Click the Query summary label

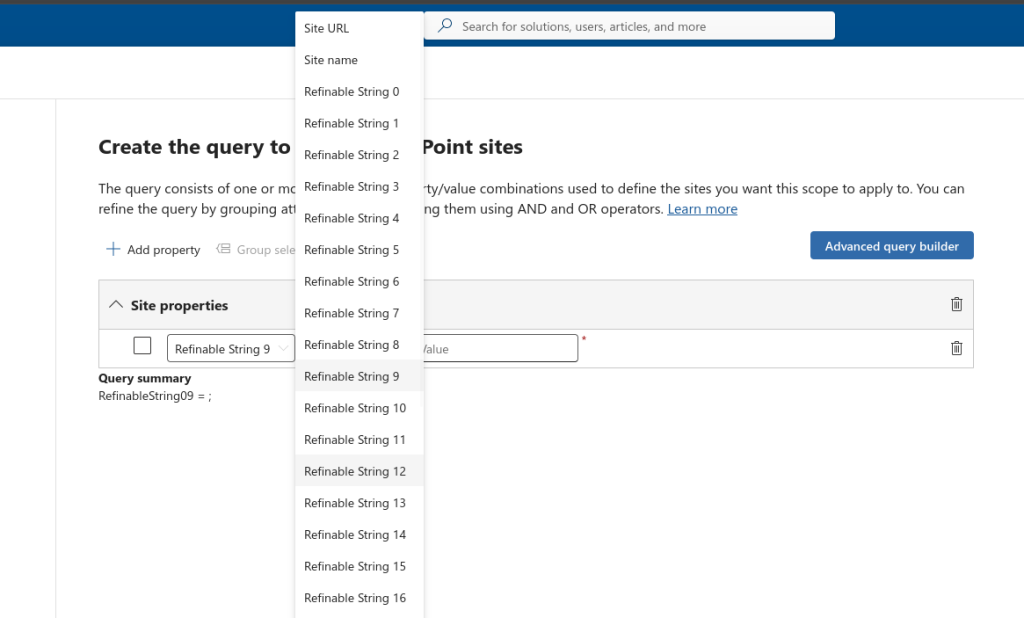click(x=145, y=378)
